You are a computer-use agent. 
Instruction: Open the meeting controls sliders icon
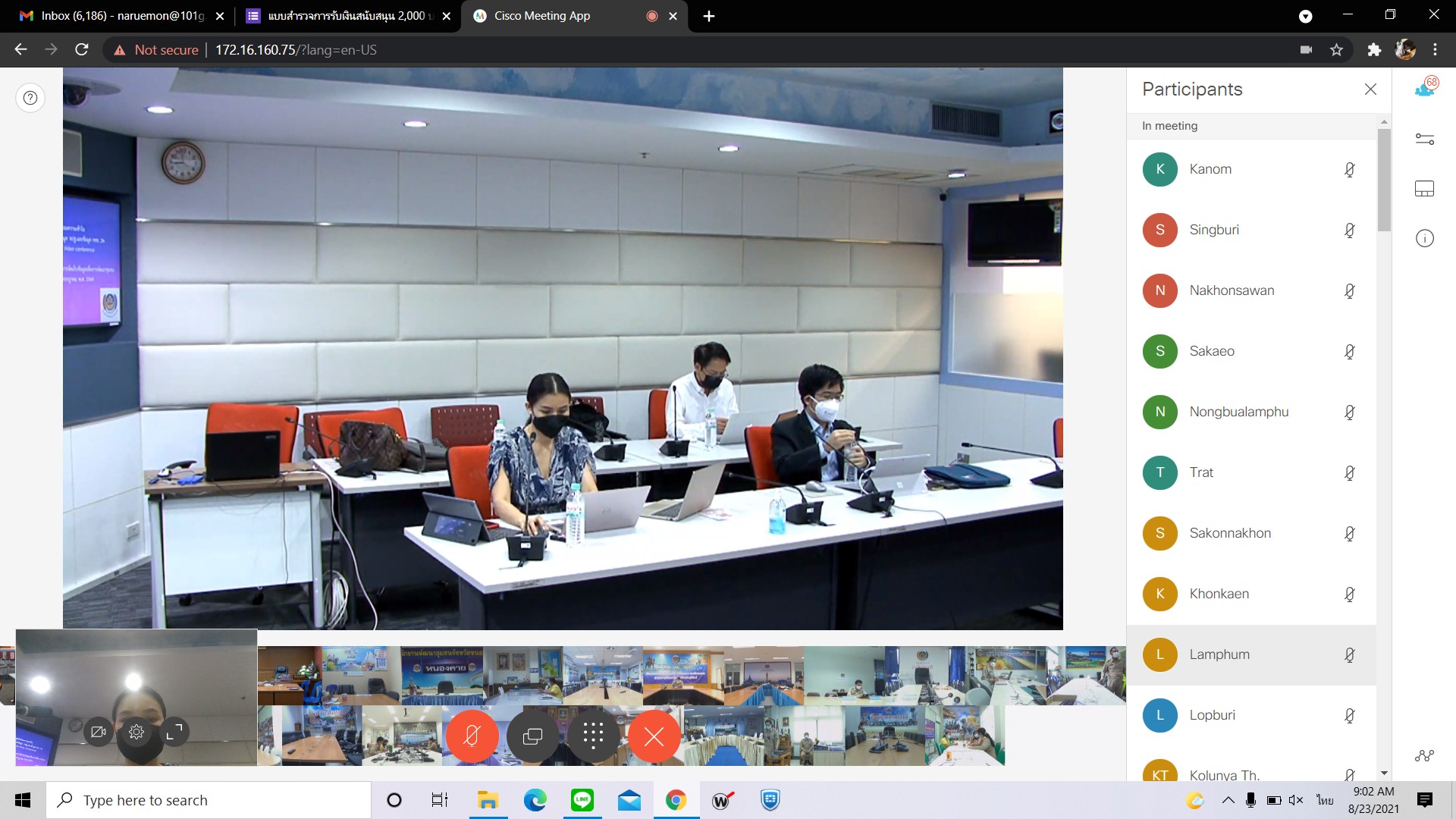1425,139
